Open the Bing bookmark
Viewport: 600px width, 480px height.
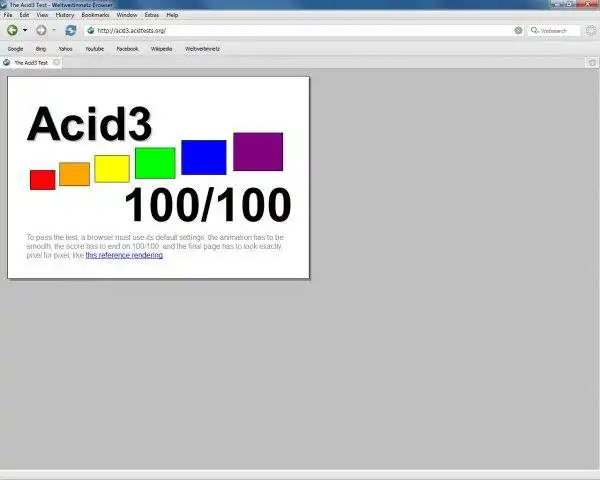click(x=41, y=49)
